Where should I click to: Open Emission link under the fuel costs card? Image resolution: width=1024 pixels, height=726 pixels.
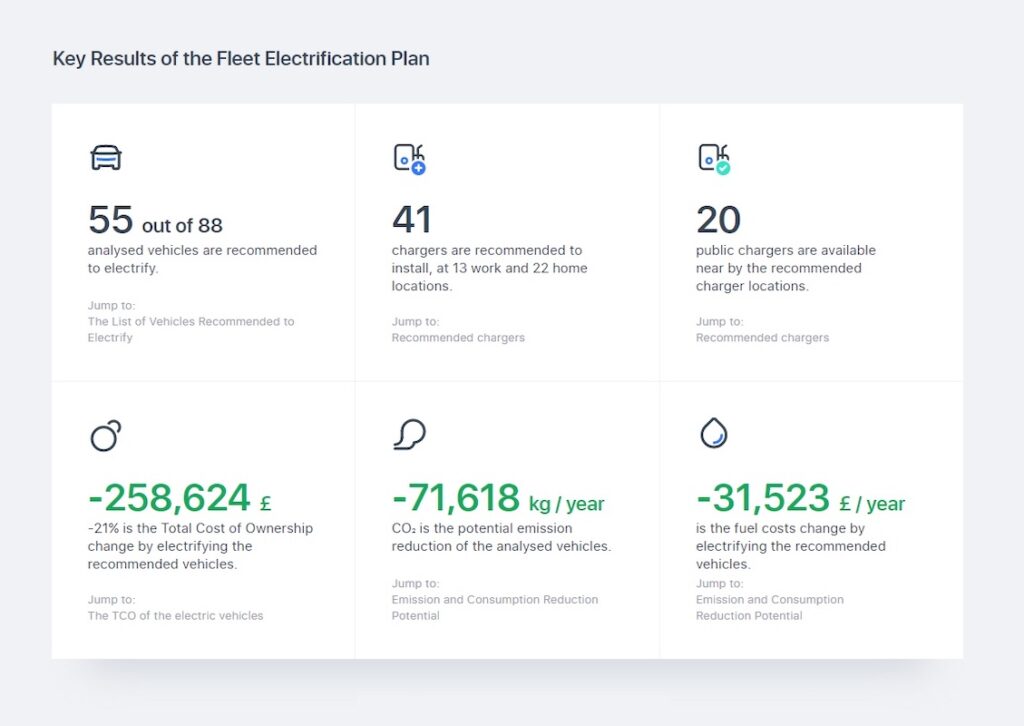pos(769,607)
